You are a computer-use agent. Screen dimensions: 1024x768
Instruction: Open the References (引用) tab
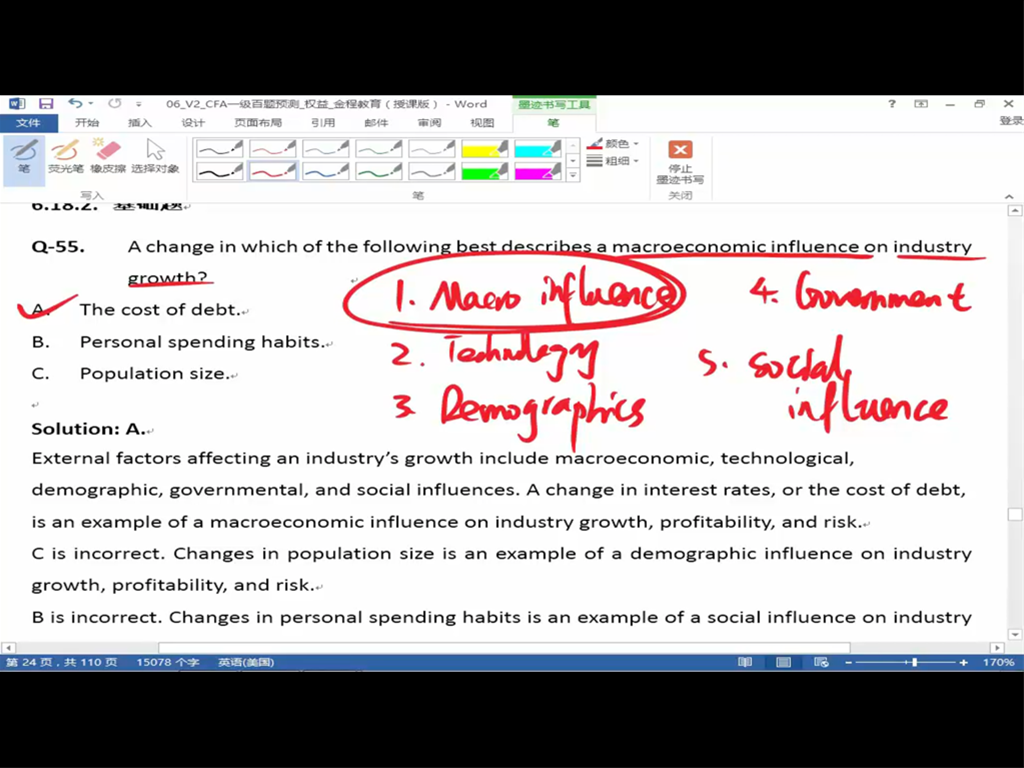(x=323, y=123)
